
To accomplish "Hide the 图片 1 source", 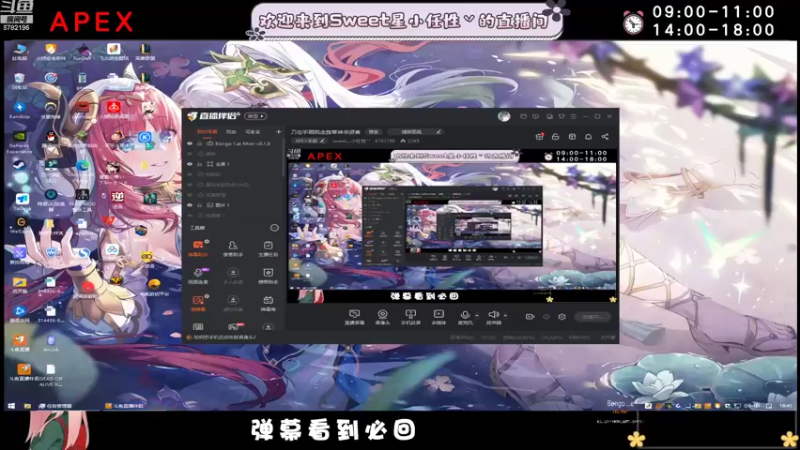I will [190, 205].
